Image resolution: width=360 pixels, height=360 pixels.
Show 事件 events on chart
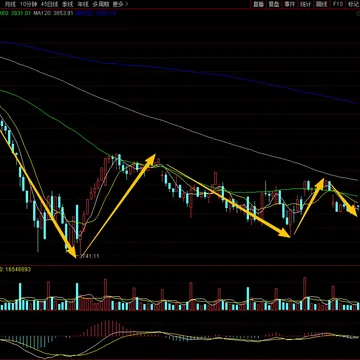point(290,4)
